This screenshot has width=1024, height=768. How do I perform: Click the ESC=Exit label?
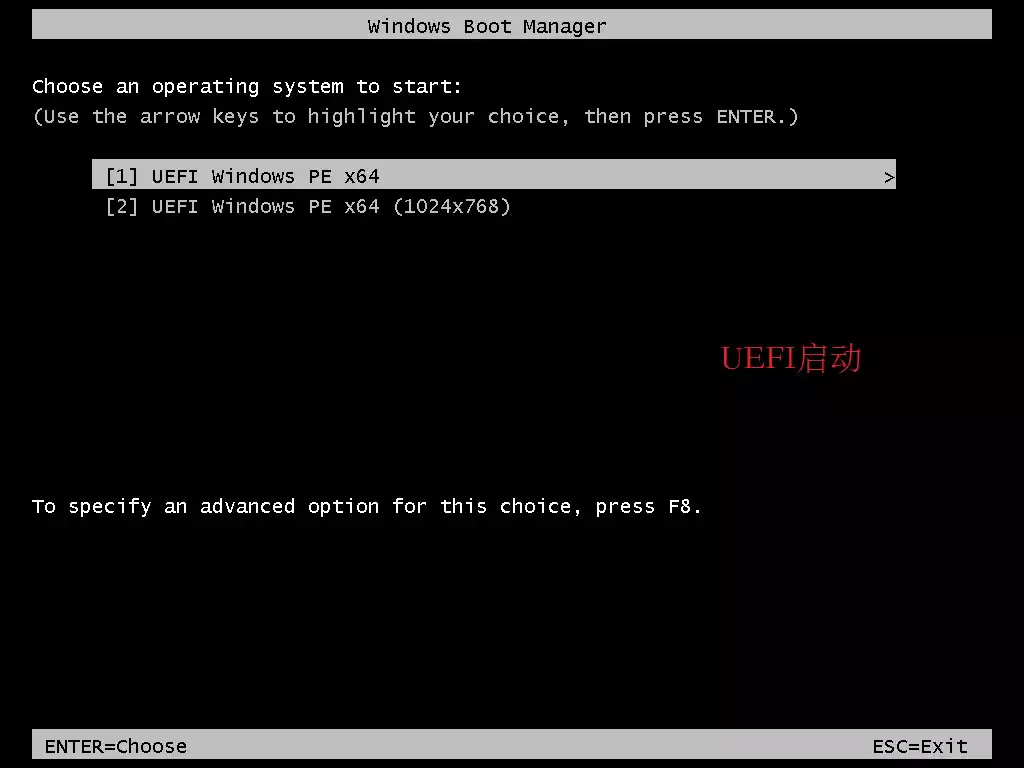pos(920,746)
